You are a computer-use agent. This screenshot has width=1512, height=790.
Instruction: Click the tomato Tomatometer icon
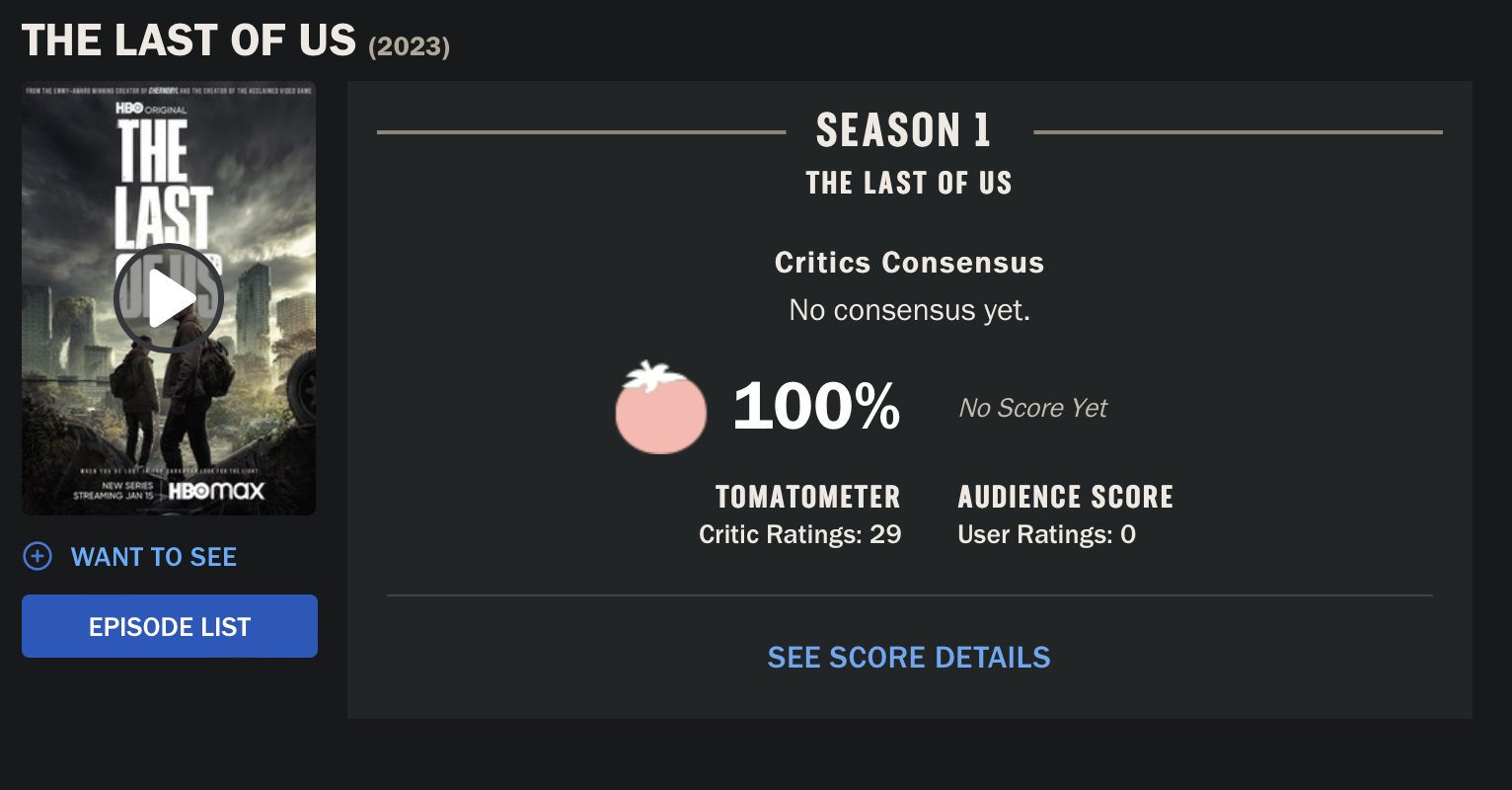coord(661,408)
